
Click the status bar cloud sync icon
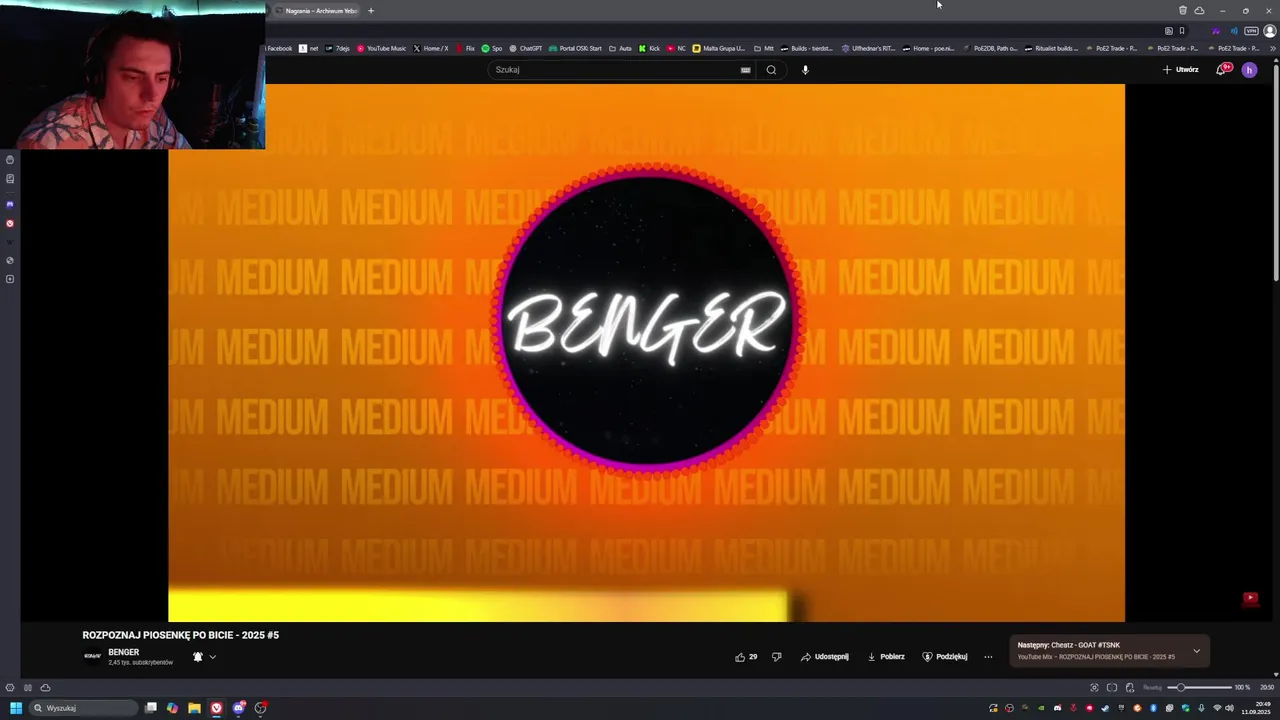[x=45, y=688]
